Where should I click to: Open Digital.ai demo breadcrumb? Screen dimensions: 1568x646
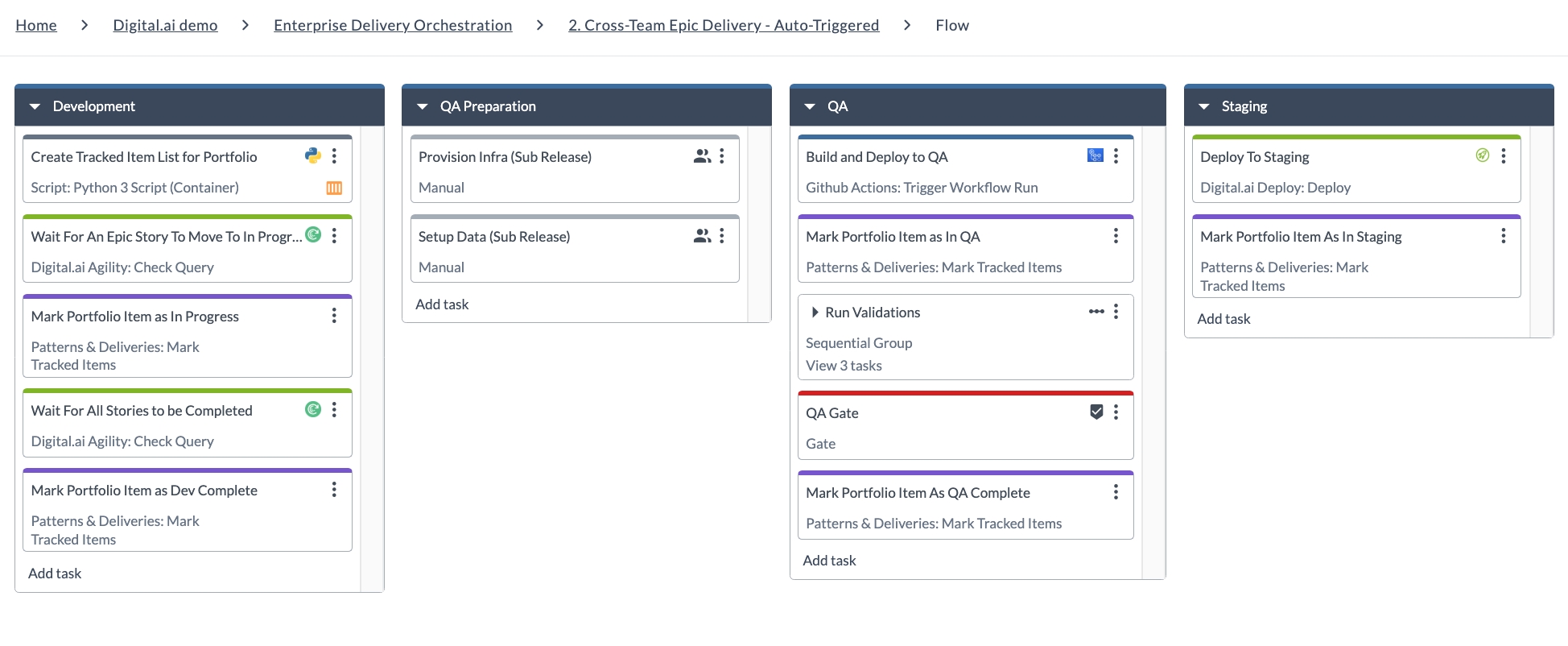pos(165,25)
